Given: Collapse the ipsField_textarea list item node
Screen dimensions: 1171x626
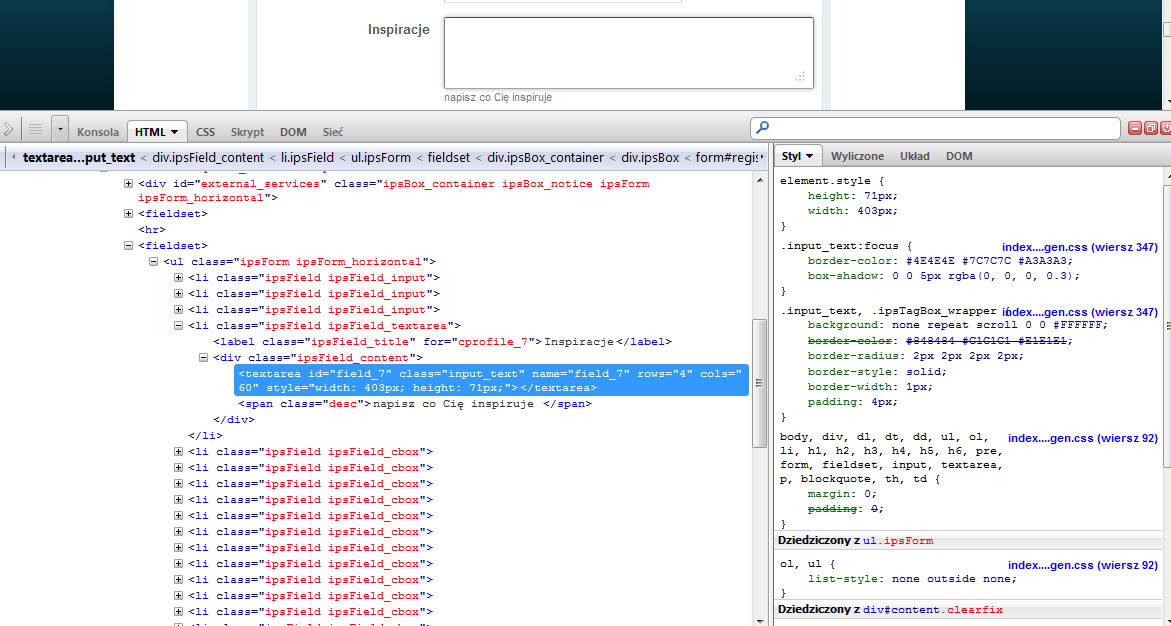Looking at the screenshot, I should [179, 326].
